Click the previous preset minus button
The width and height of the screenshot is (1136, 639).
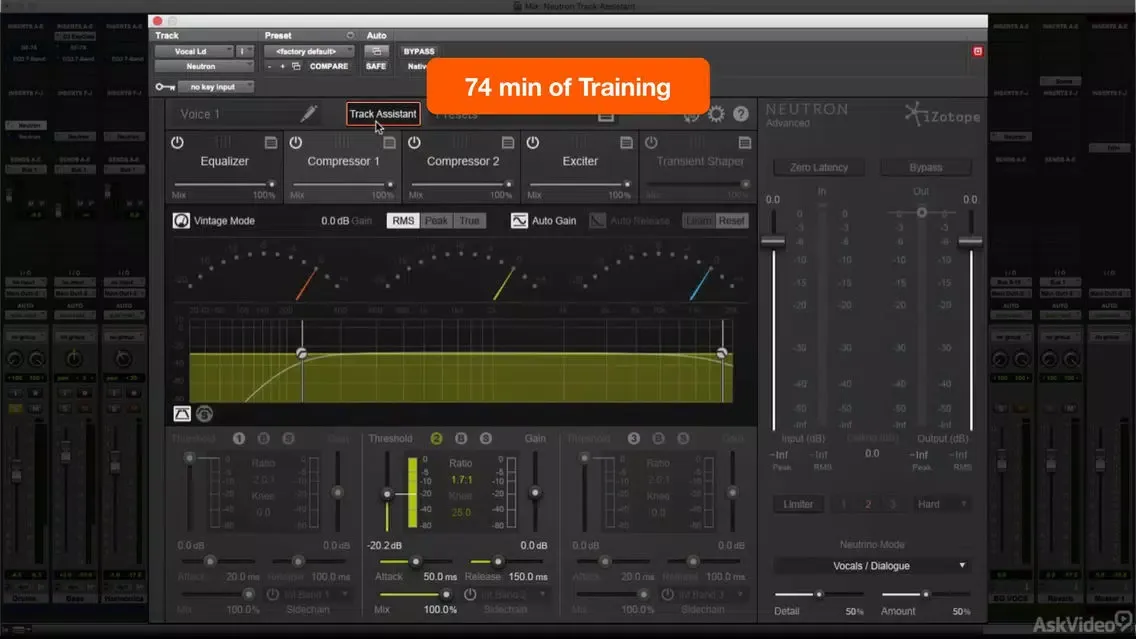click(x=270, y=67)
